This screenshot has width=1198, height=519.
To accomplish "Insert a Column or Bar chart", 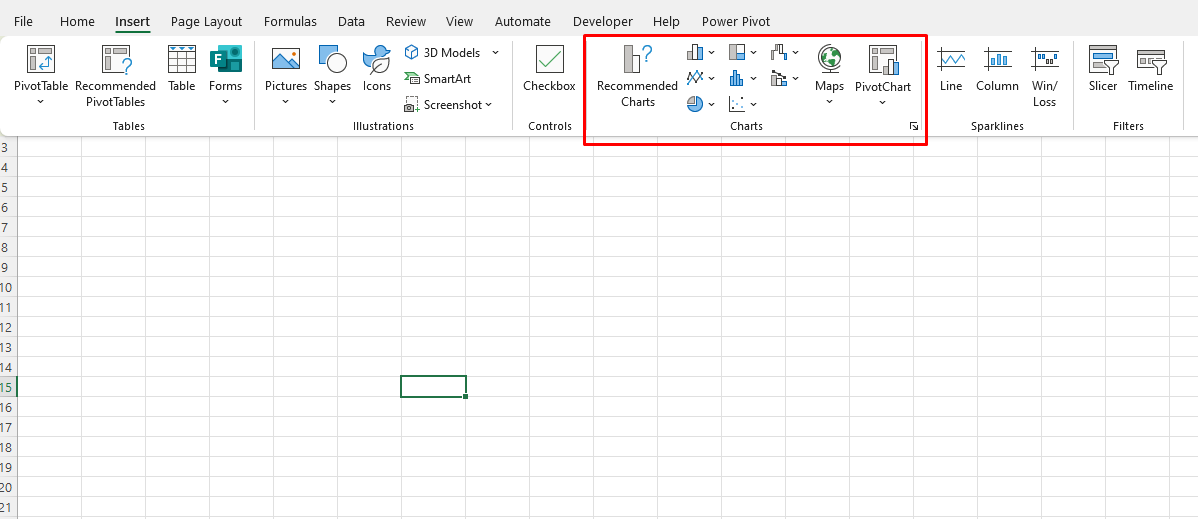I will pyautogui.click(x=695, y=52).
